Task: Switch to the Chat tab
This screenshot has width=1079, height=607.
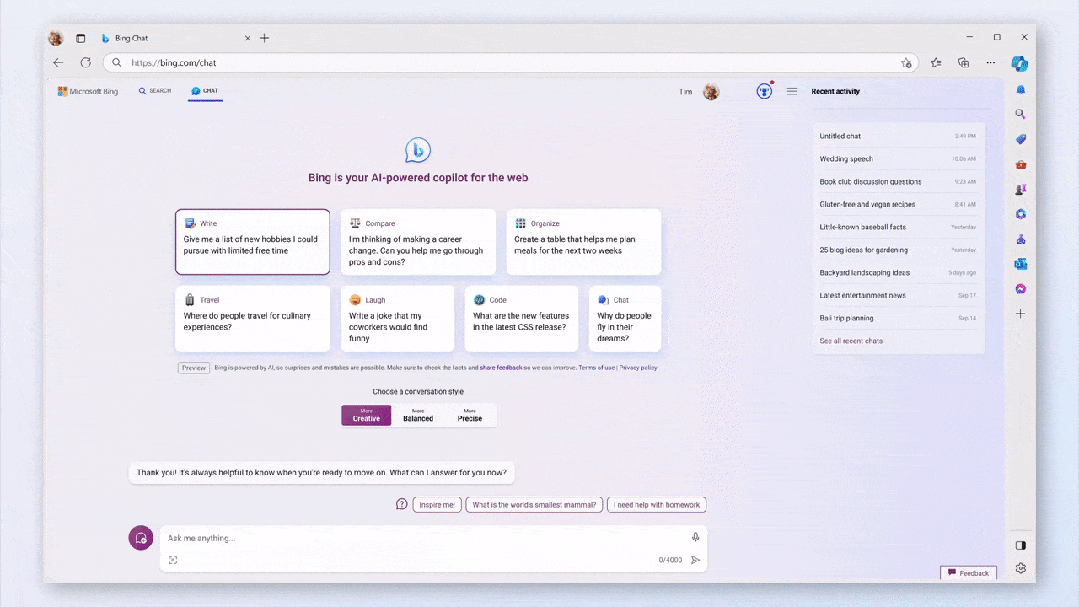Action: pyautogui.click(x=205, y=91)
